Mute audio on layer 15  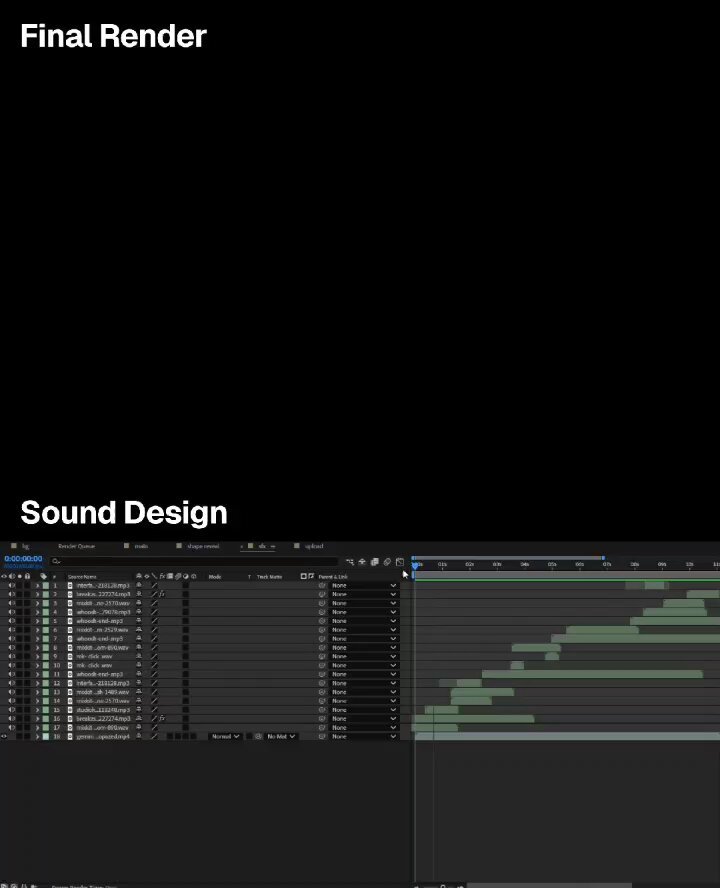coord(12,710)
